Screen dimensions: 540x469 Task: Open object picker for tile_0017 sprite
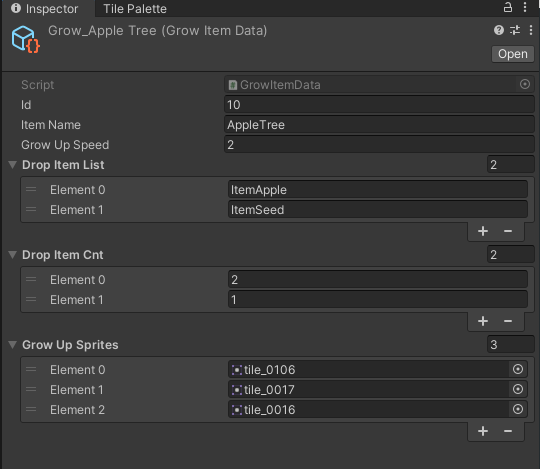point(518,389)
